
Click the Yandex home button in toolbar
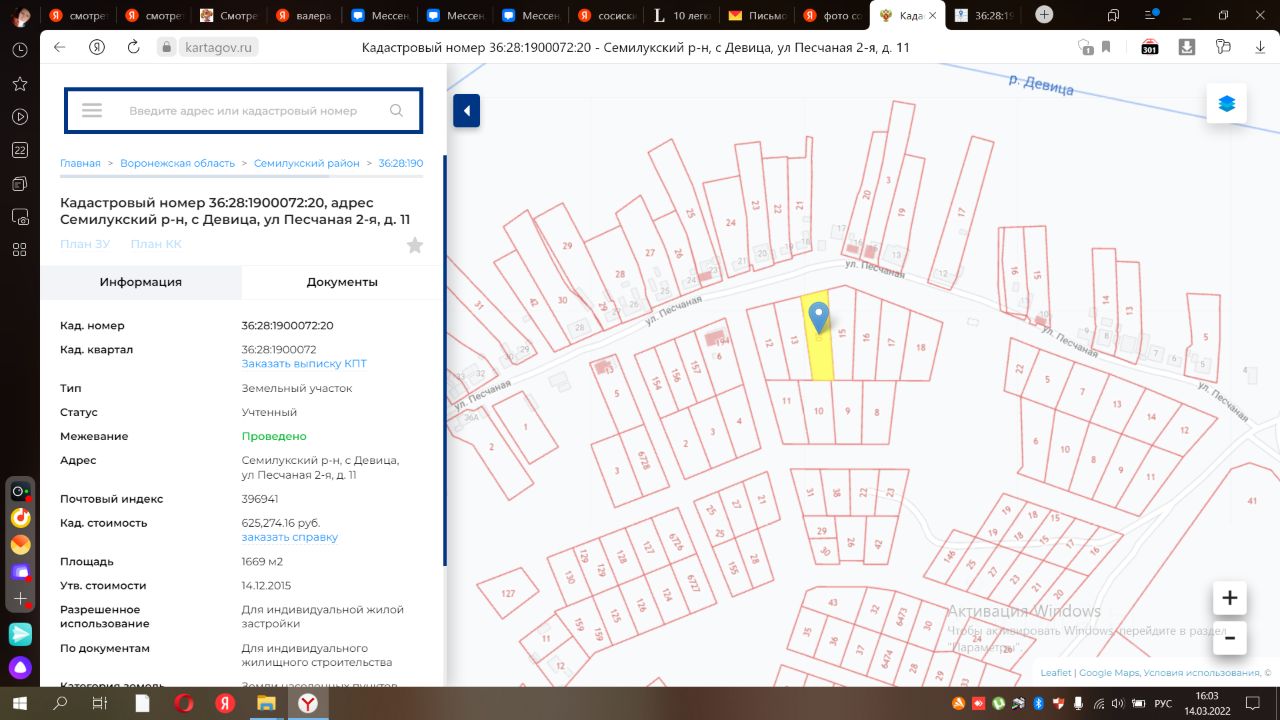pyautogui.click(x=97, y=47)
